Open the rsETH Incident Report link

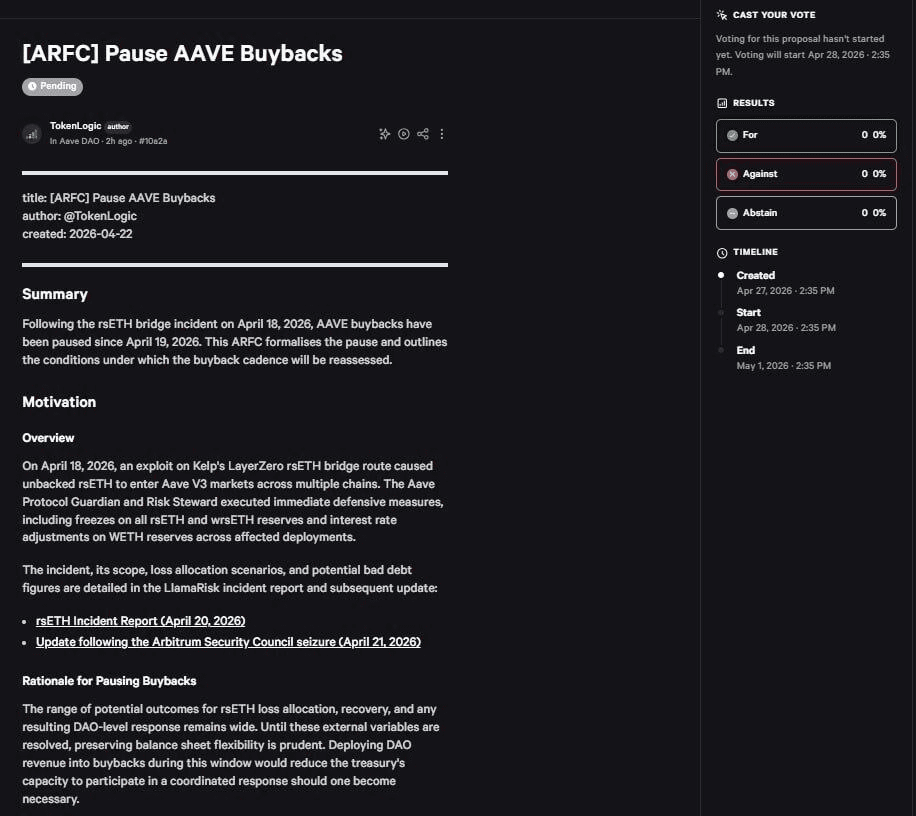[x=140, y=621]
